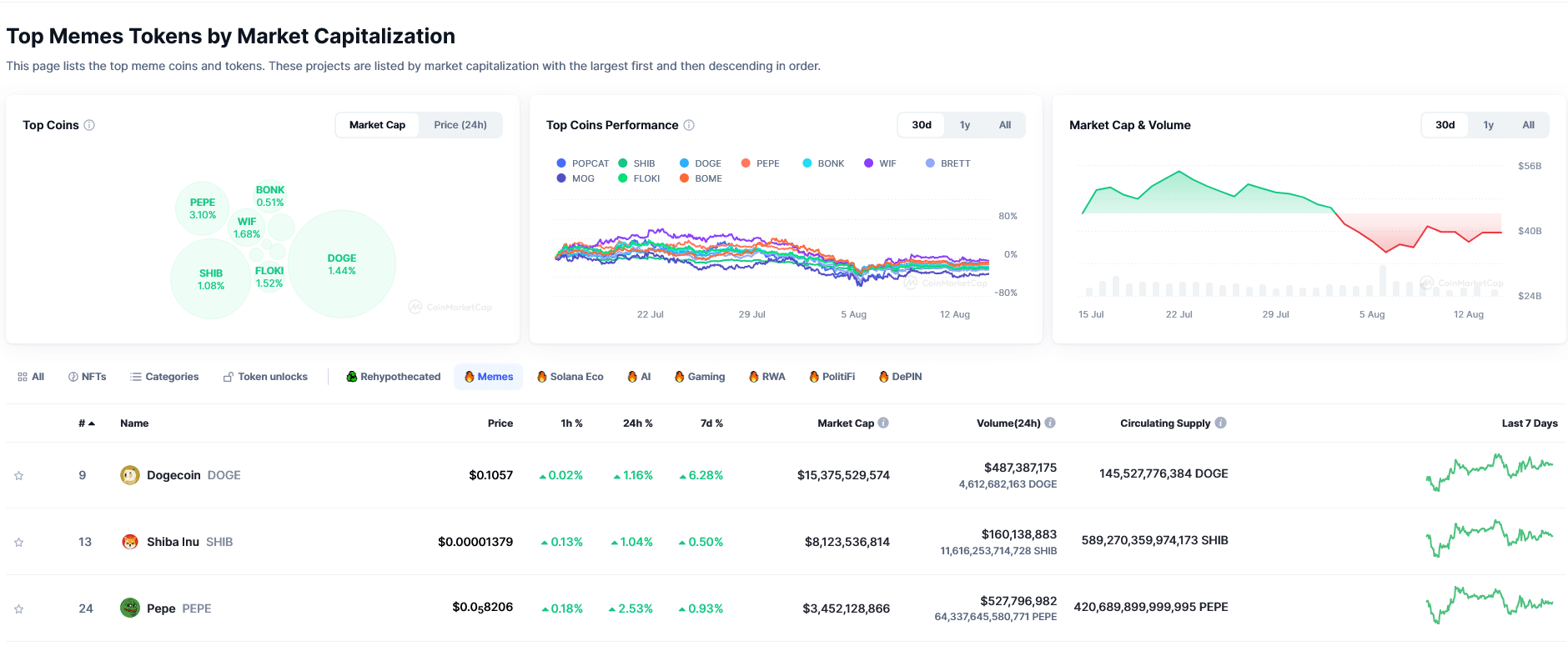Viewport: 1568px width, 646px height.
Task: Open the AI category tab
Action: [639, 377]
